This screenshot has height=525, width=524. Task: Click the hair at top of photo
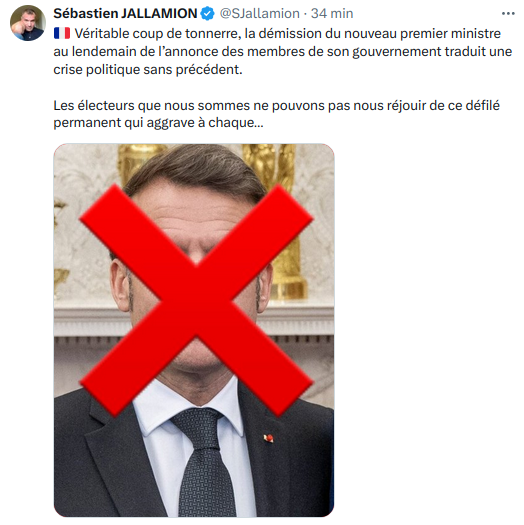point(196,171)
